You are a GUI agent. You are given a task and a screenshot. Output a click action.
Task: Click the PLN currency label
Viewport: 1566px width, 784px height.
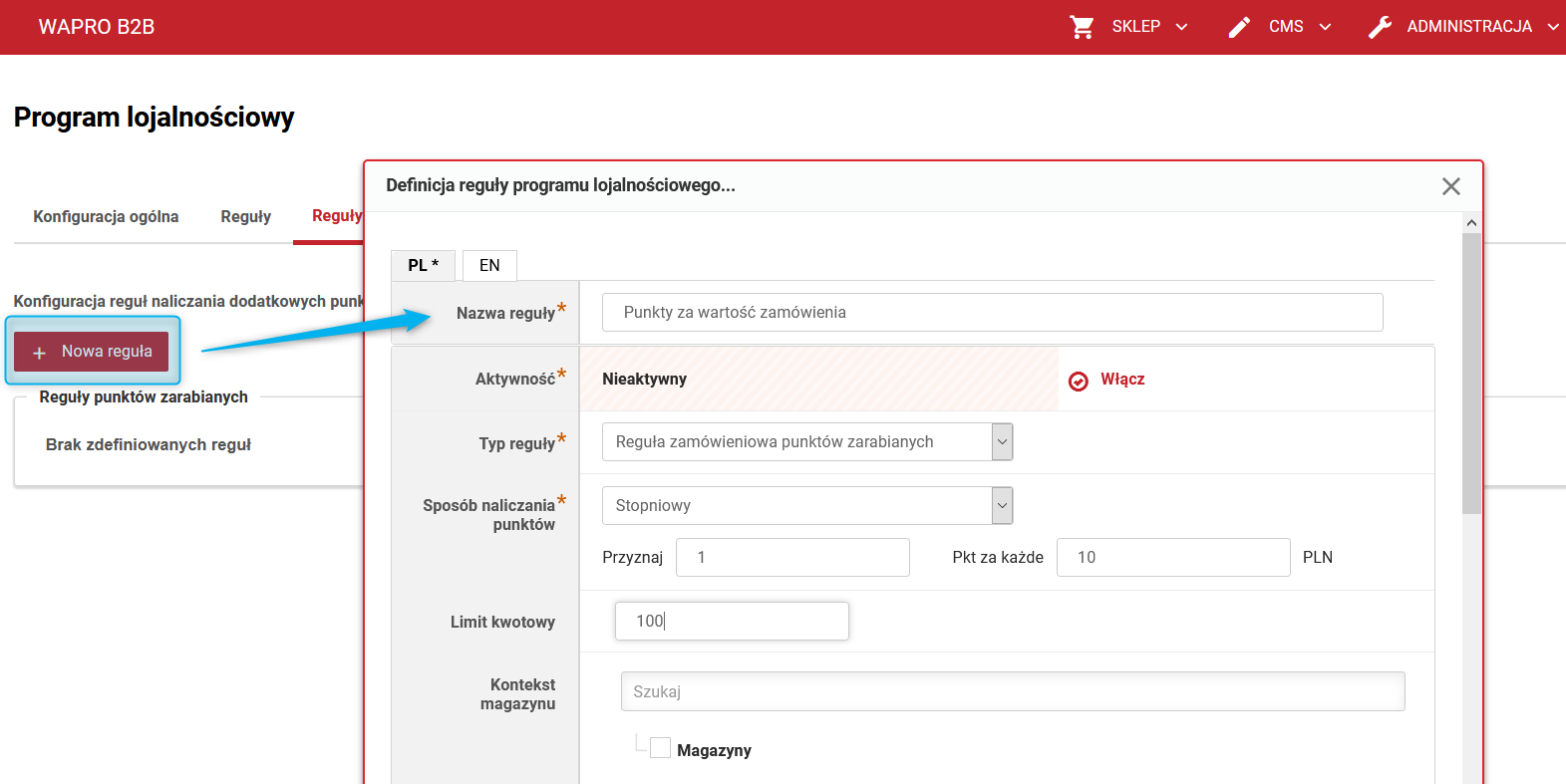tap(1318, 557)
